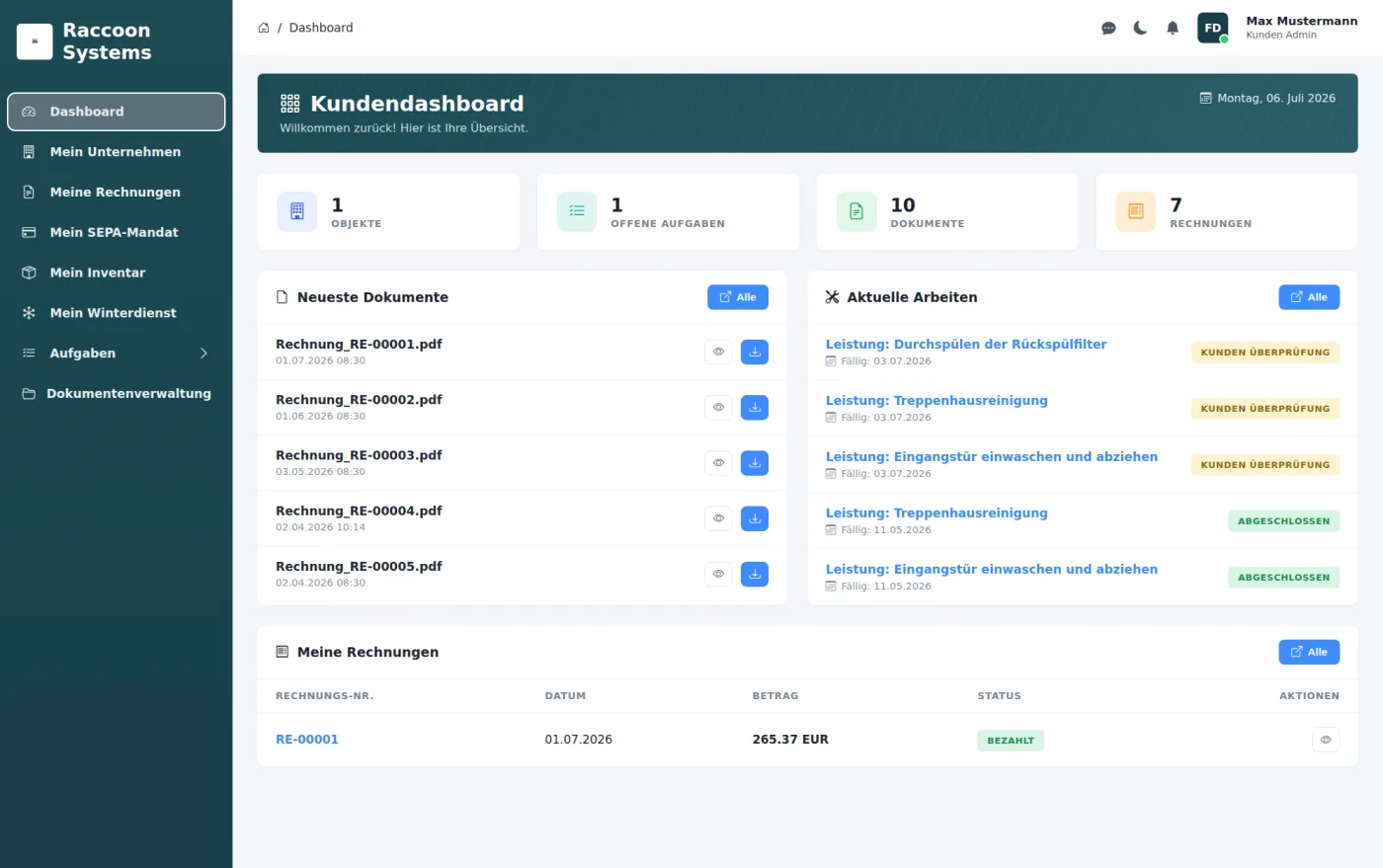Download Rechnung_RE-00004.pdf
This screenshot has width=1383, height=868.
tap(755, 518)
